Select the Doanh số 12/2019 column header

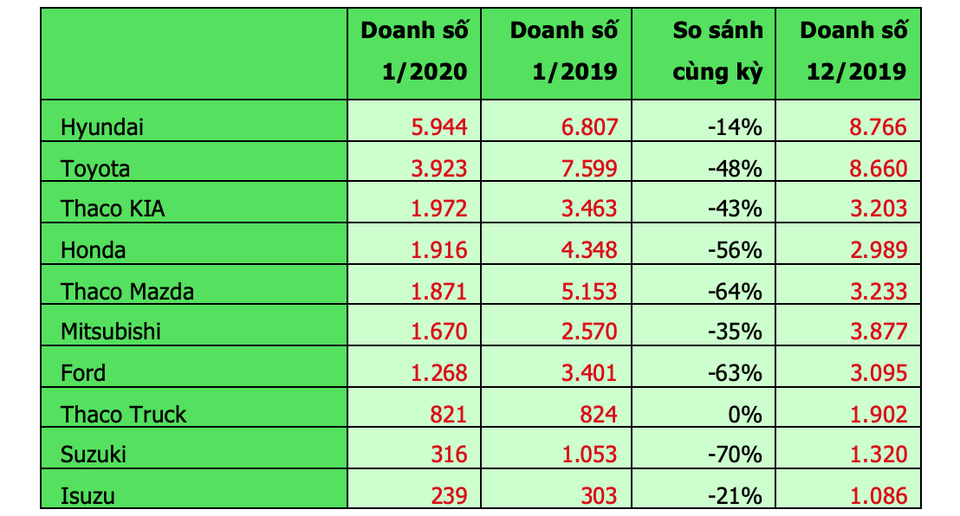click(x=849, y=54)
